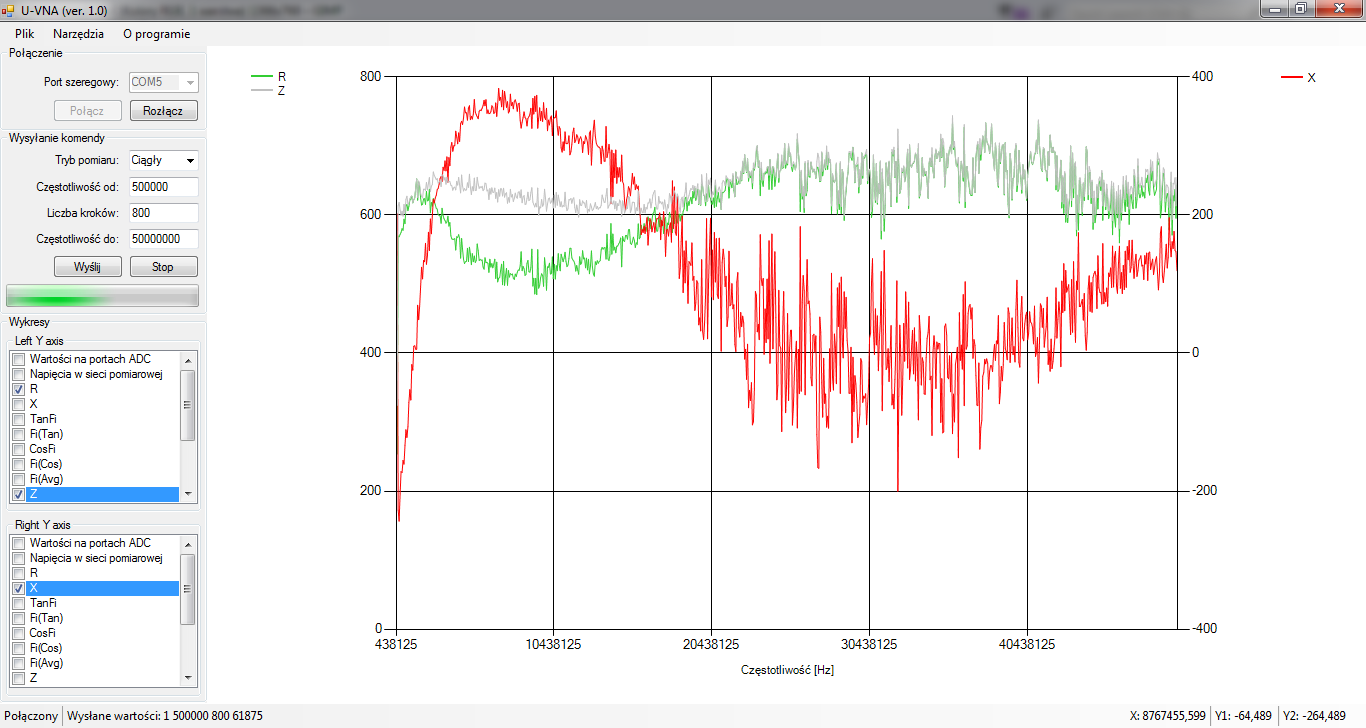Click the red X legend marker
Screen dimensions: 1366x728
coord(1292,77)
